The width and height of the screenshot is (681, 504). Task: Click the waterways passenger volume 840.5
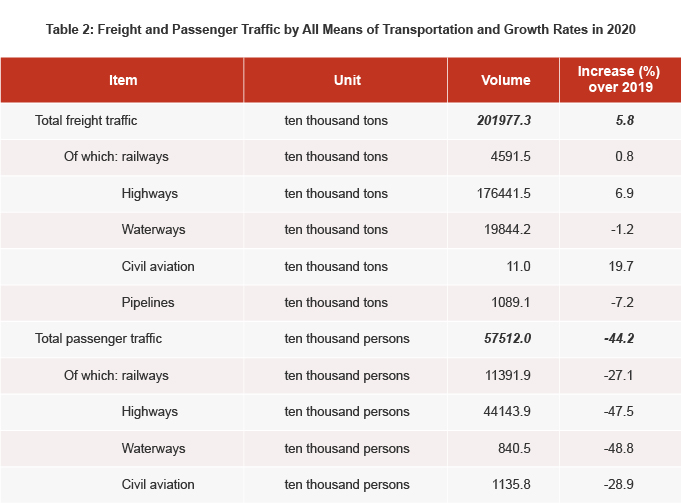(x=513, y=447)
